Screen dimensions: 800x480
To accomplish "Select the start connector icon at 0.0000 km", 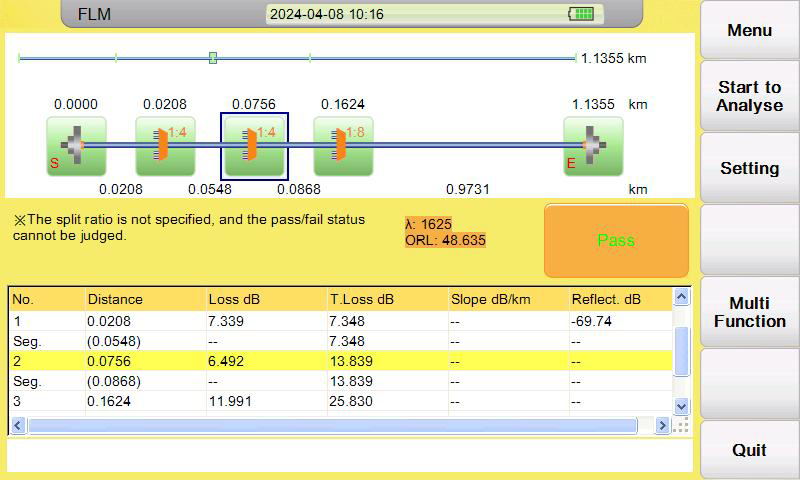I will [77, 146].
